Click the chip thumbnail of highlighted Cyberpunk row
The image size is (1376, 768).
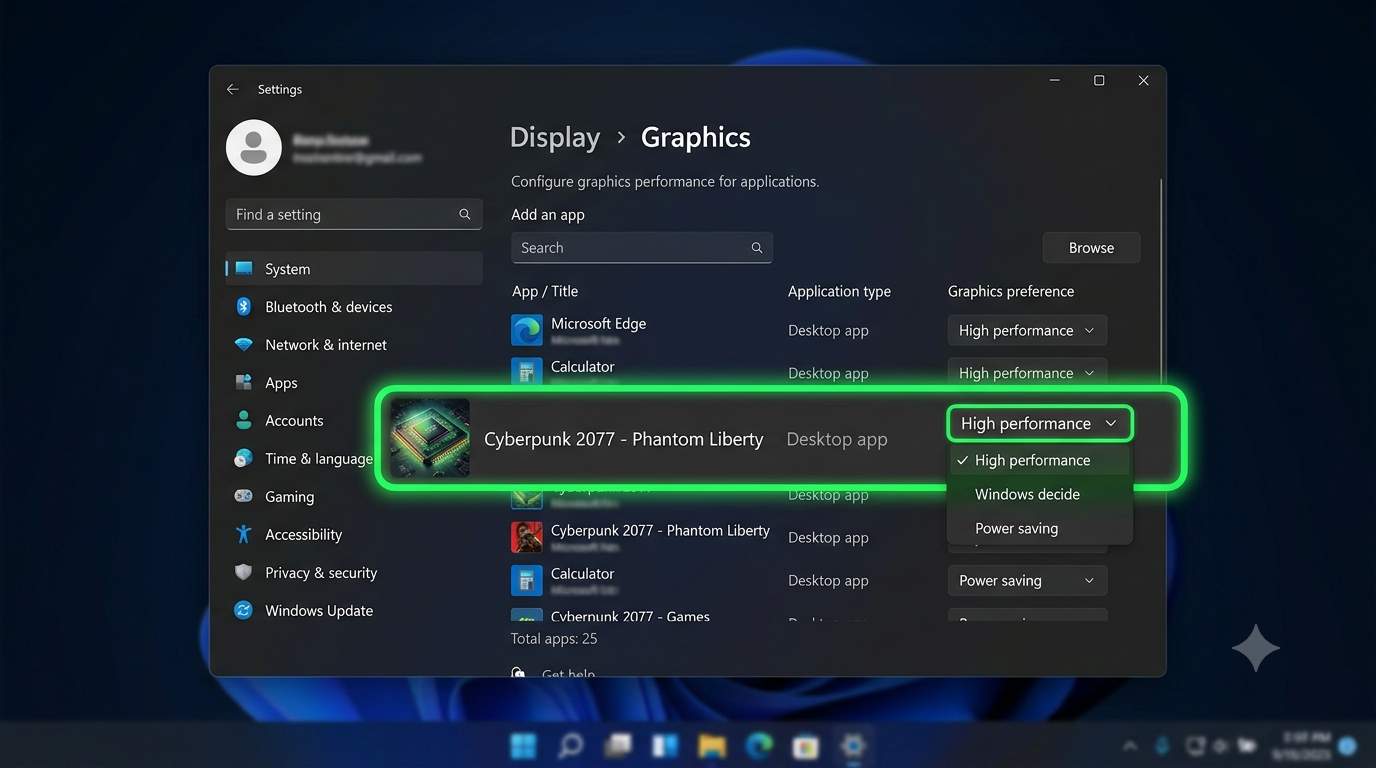tap(430, 438)
